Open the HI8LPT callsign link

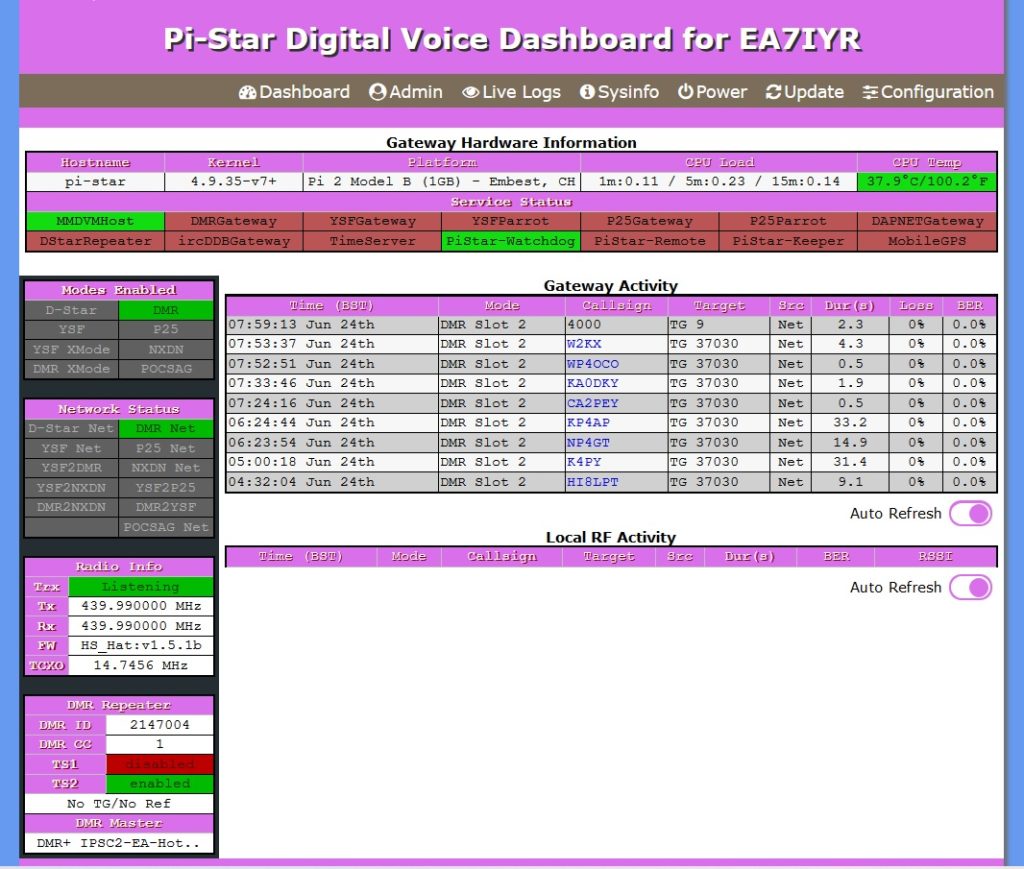click(x=592, y=482)
